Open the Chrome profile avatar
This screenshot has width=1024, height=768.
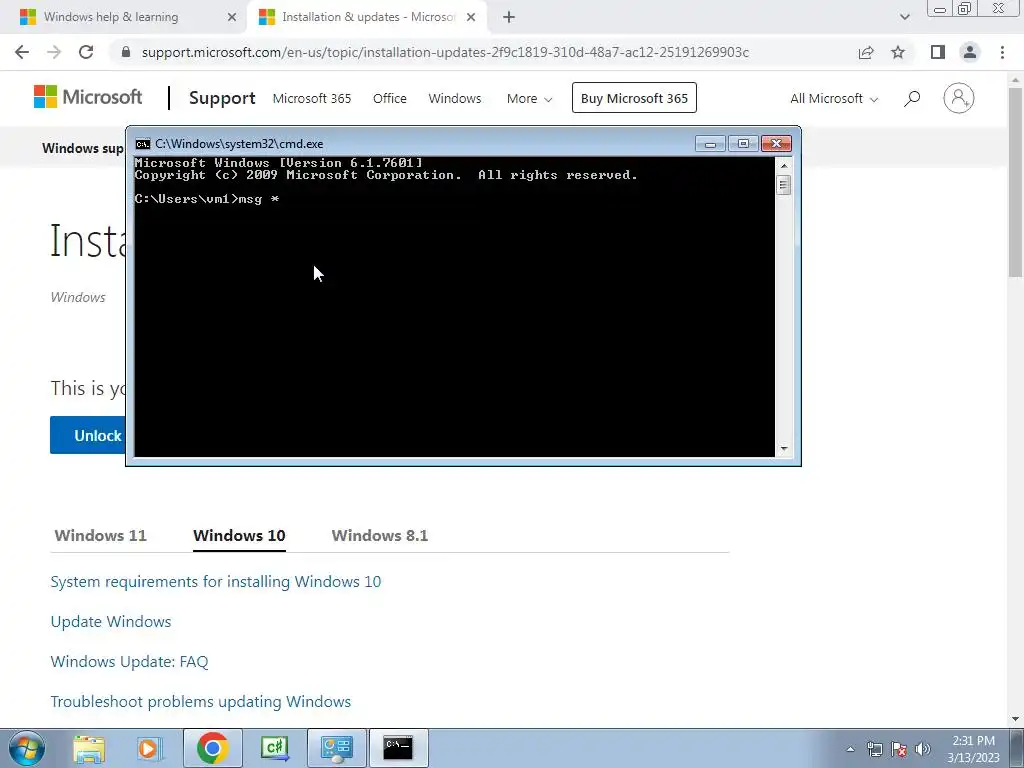[970, 52]
